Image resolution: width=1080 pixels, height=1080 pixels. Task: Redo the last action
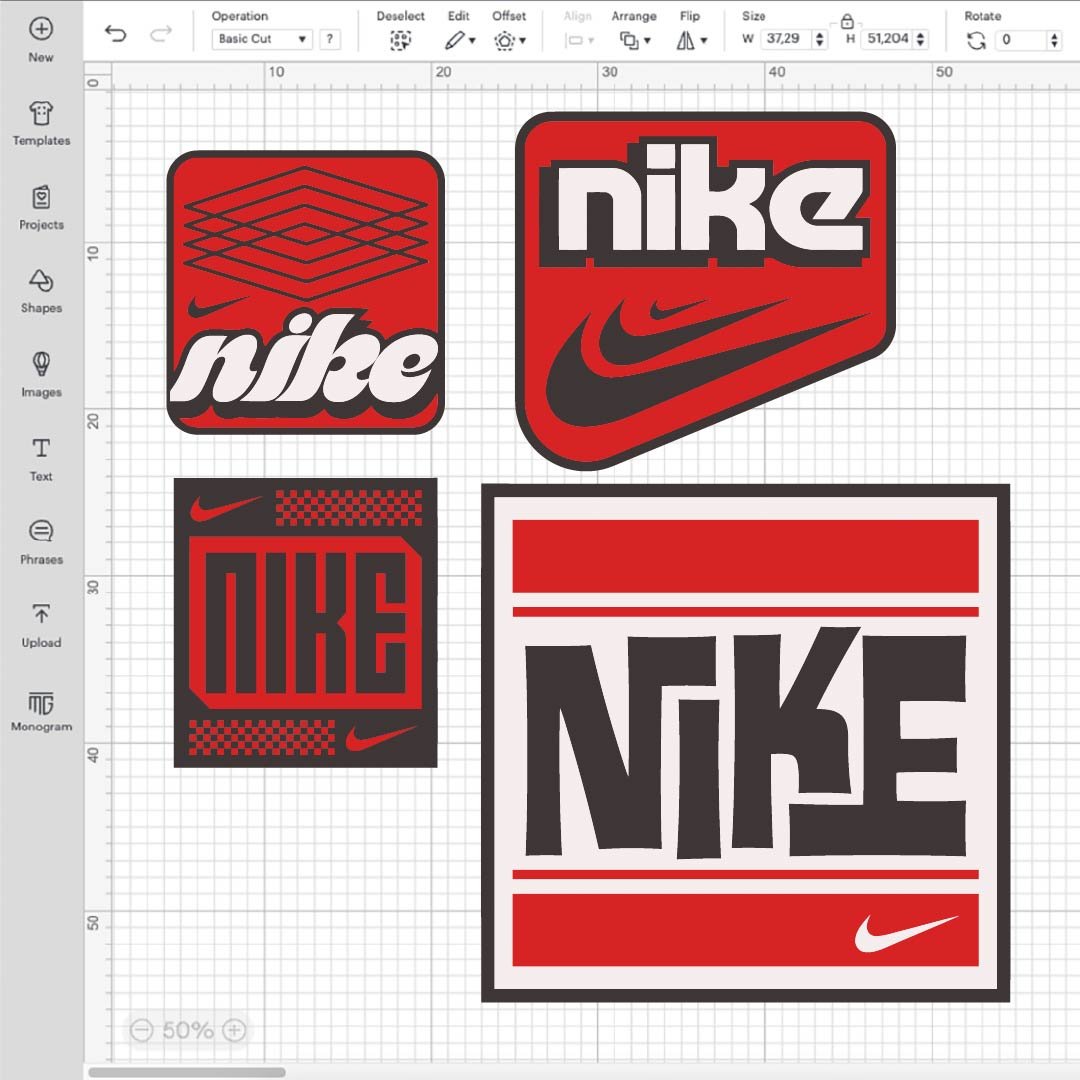160,34
